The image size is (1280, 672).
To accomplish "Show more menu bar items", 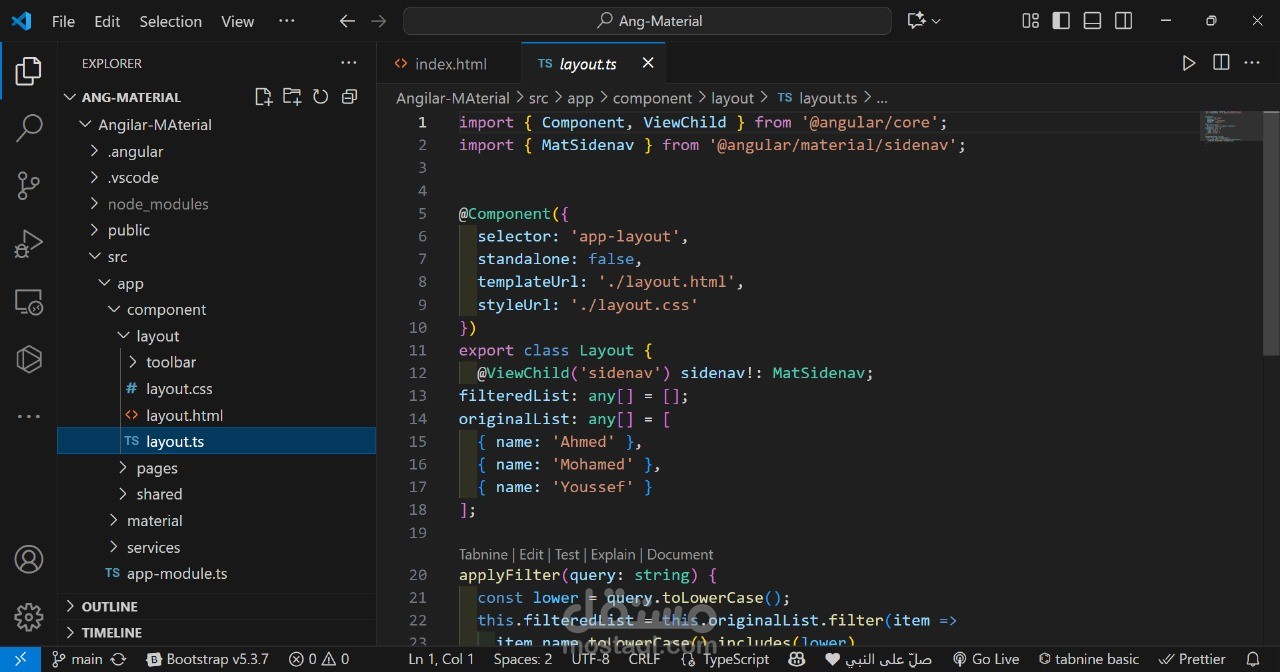I will click(x=286, y=21).
